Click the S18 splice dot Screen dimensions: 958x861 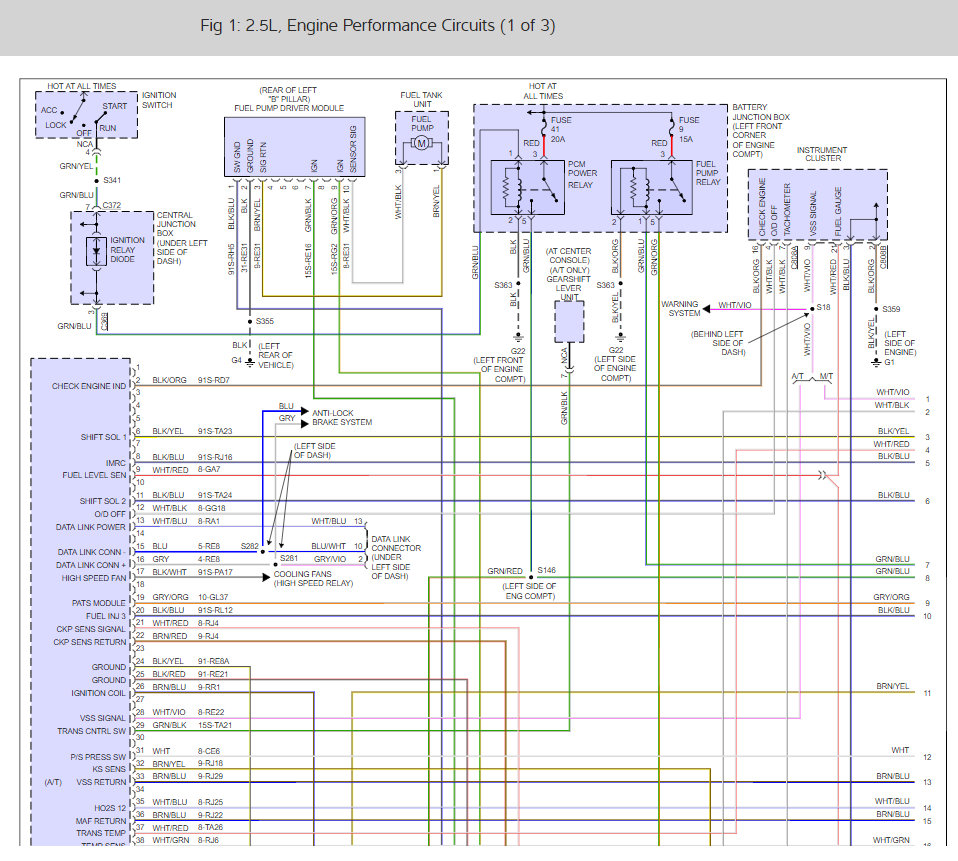[x=812, y=309]
